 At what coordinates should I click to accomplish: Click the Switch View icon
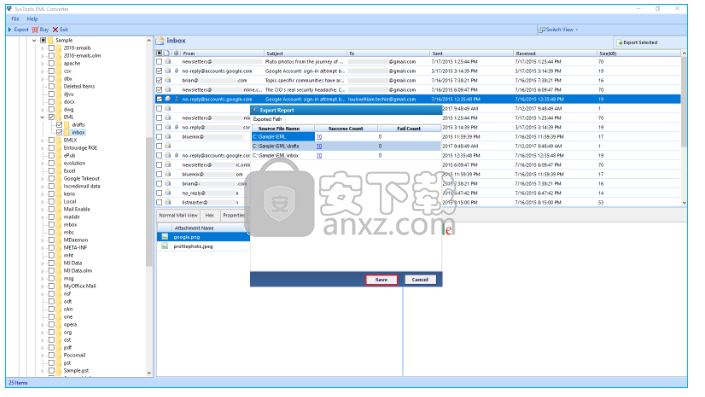[x=542, y=30]
